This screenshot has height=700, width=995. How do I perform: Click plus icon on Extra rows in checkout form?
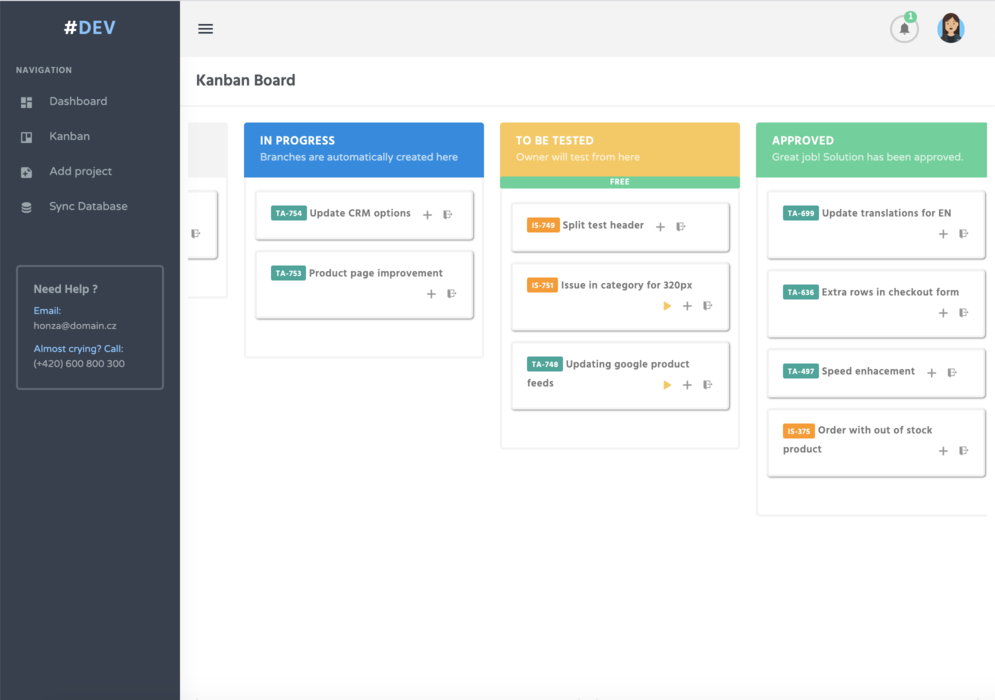[943, 313]
